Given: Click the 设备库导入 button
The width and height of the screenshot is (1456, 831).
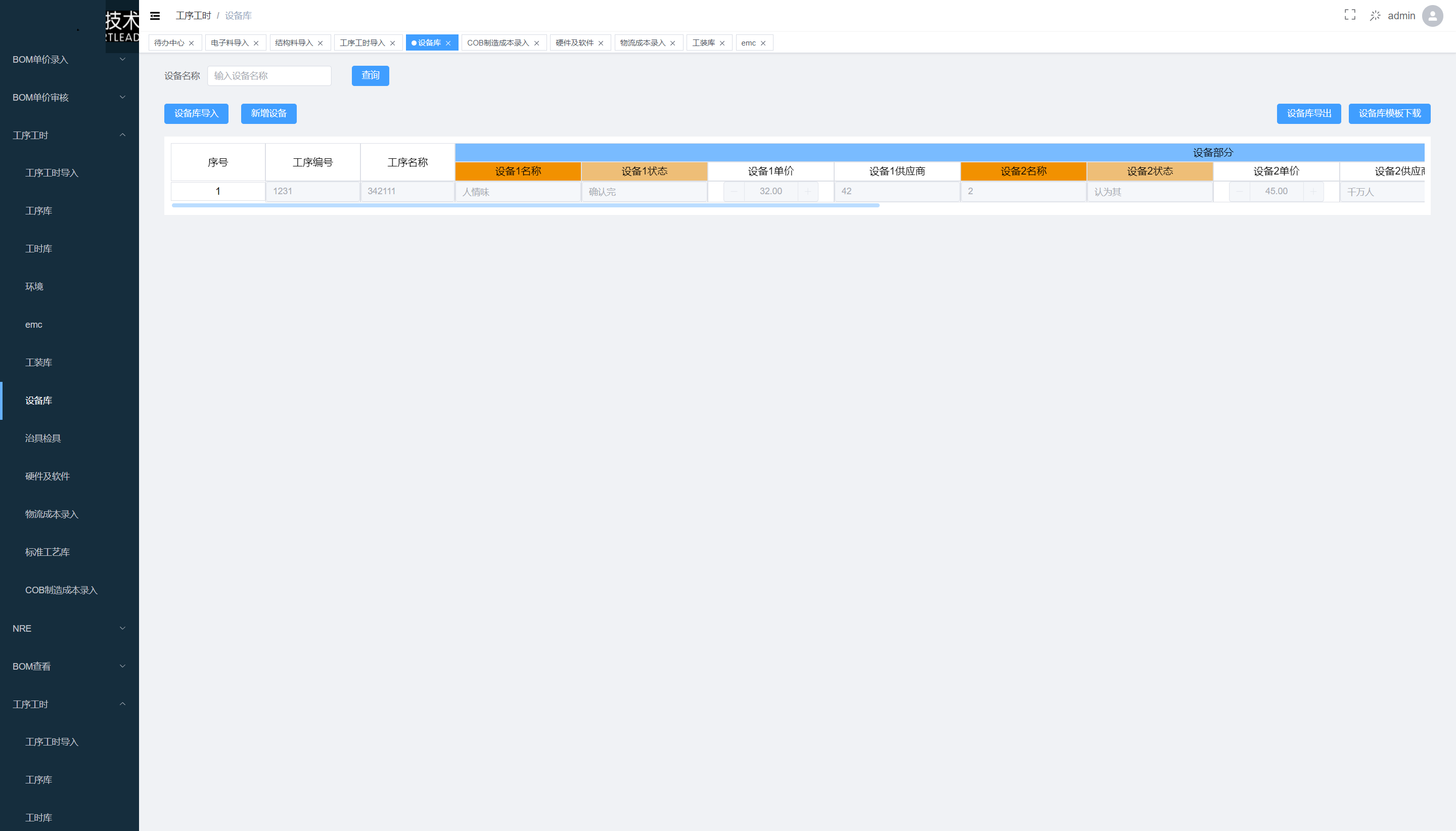Looking at the screenshot, I should coord(196,114).
